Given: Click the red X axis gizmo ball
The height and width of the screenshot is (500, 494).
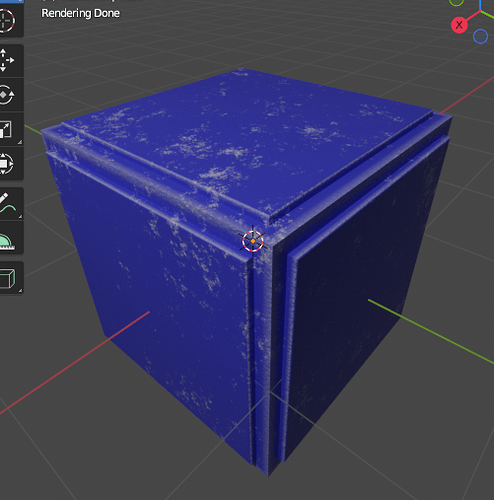Looking at the screenshot, I should point(459,25).
